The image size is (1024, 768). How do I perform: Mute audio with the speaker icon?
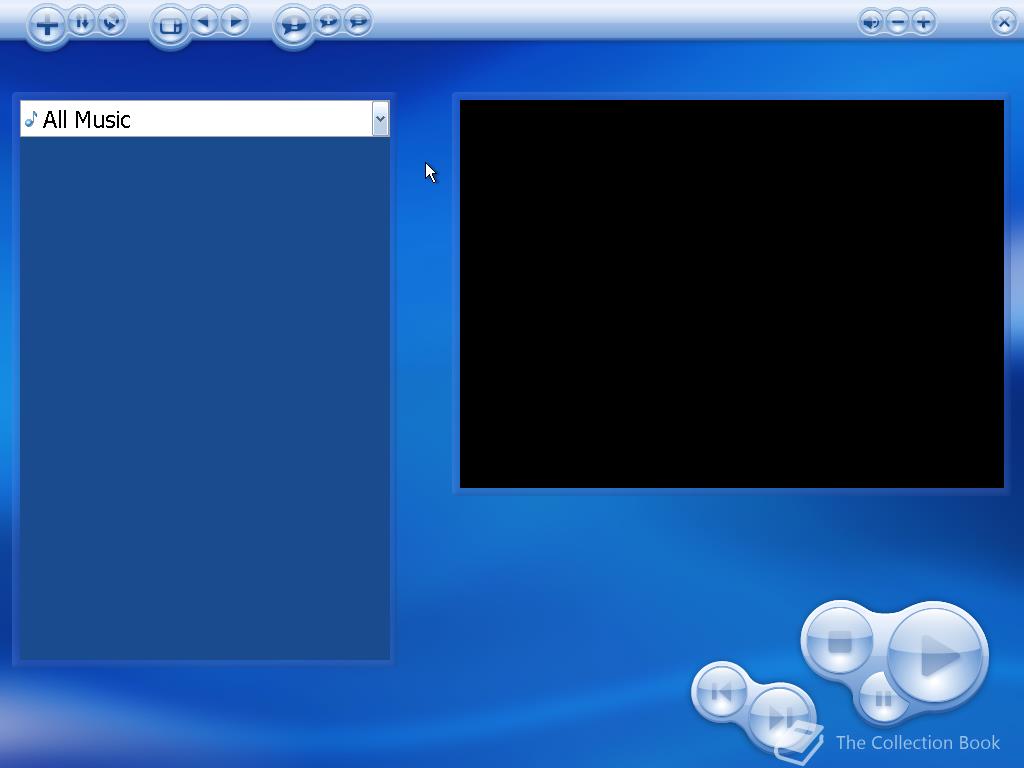coord(871,23)
